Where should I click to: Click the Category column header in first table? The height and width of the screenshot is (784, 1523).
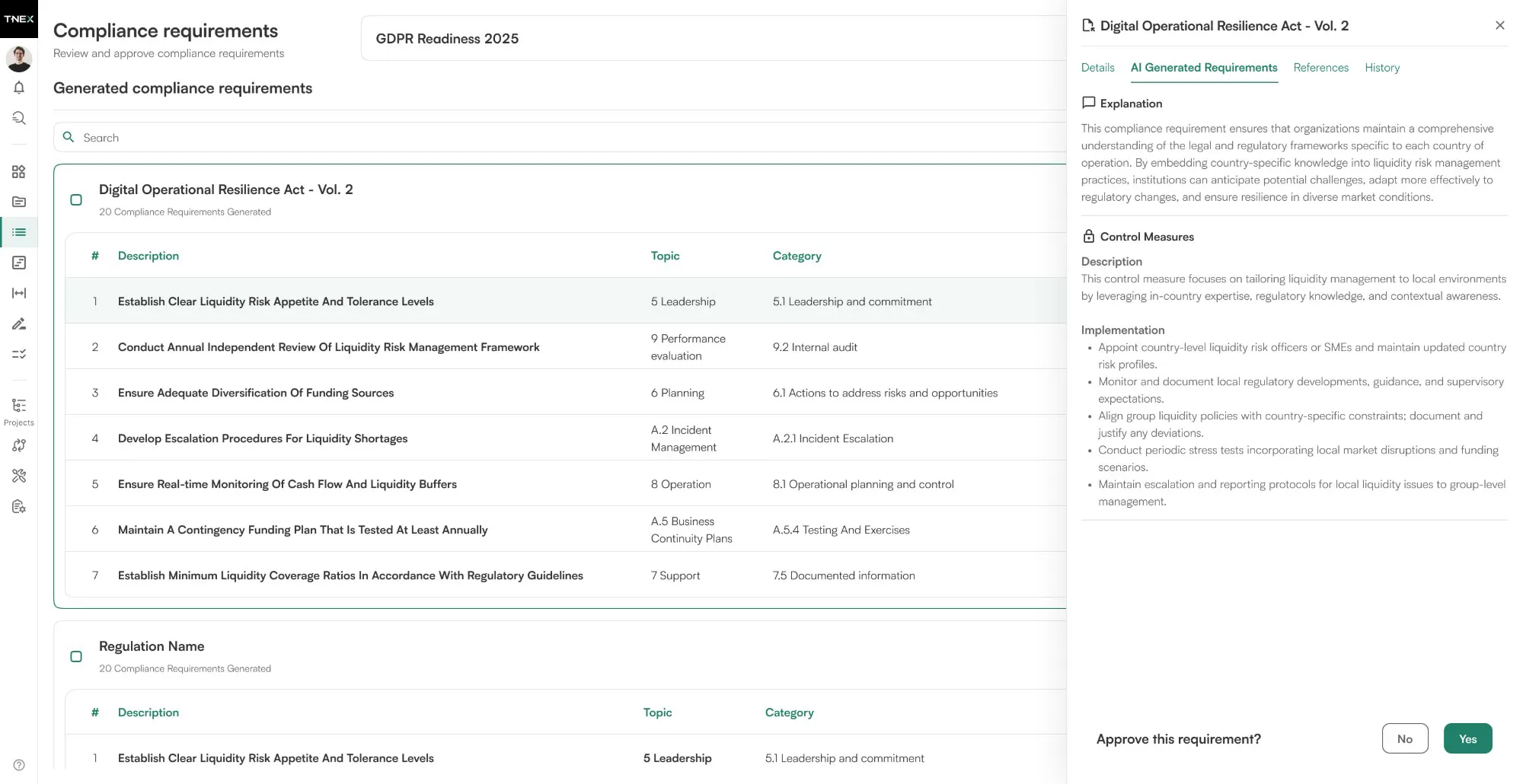pyautogui.click(x=797, y=256)
